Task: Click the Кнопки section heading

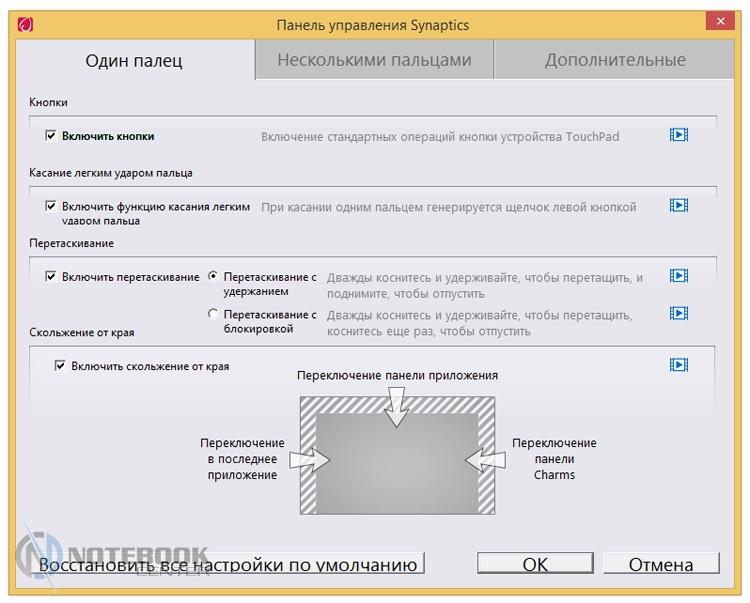Action: point(48,102)
